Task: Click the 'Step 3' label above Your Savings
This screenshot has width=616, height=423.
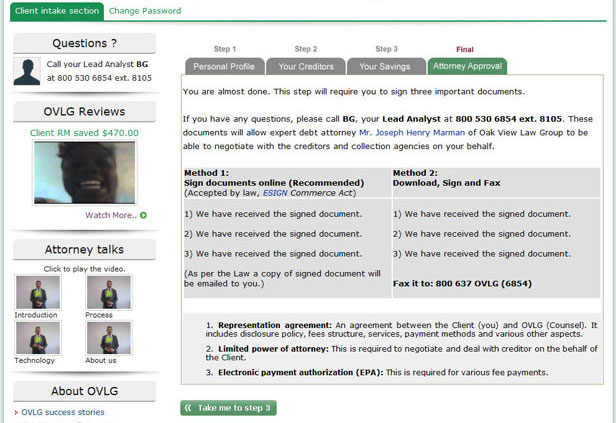Action: click(387, 49)
